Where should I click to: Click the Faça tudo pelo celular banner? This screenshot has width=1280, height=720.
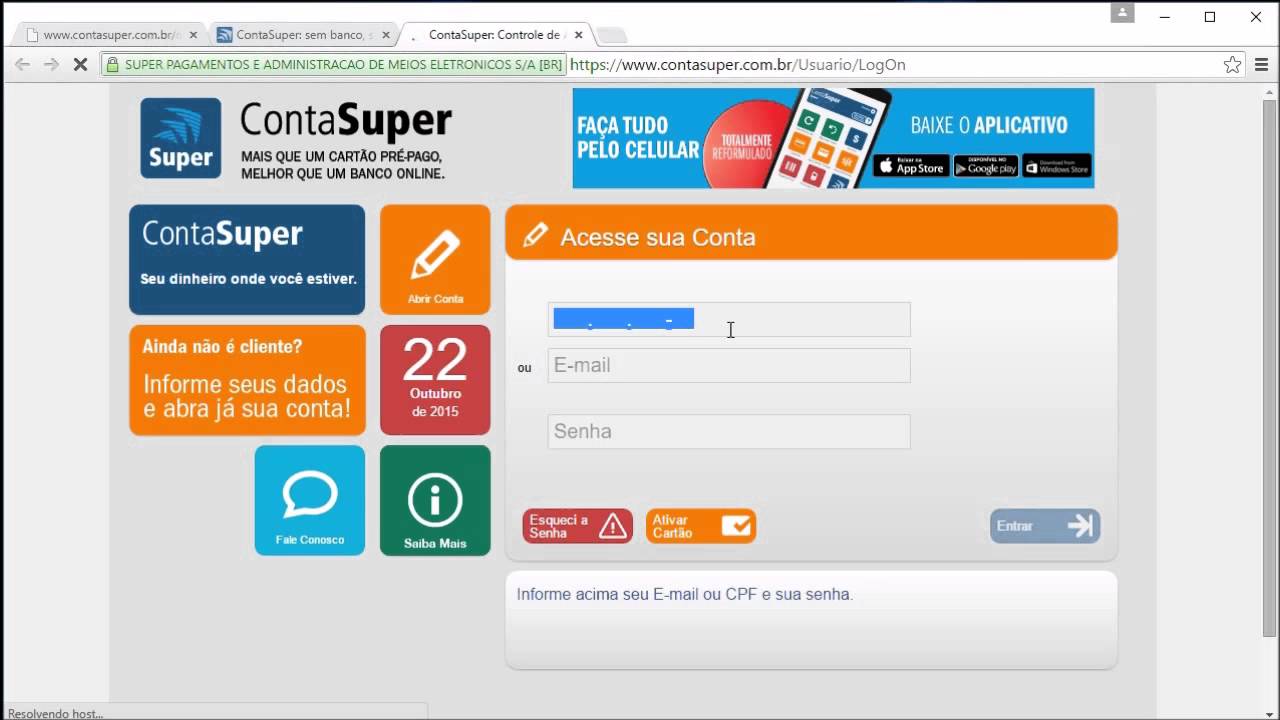833,138
